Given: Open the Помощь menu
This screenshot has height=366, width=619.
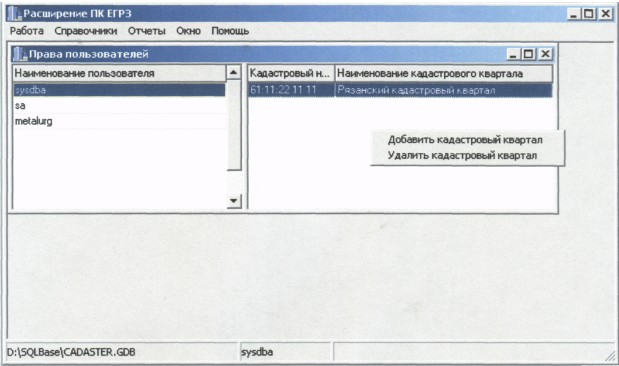Looking at the screenshot, I should [230, 31].
